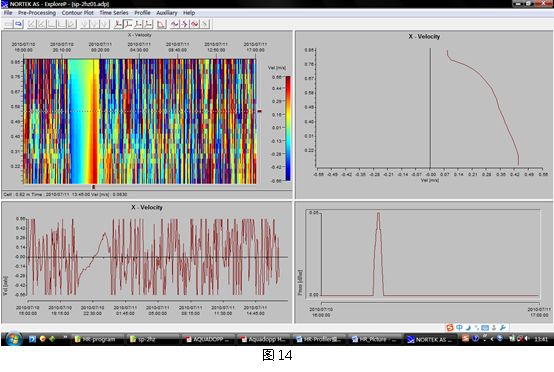
Task: Click the wave-with-arrow toolbar icon
Action: 184,24
